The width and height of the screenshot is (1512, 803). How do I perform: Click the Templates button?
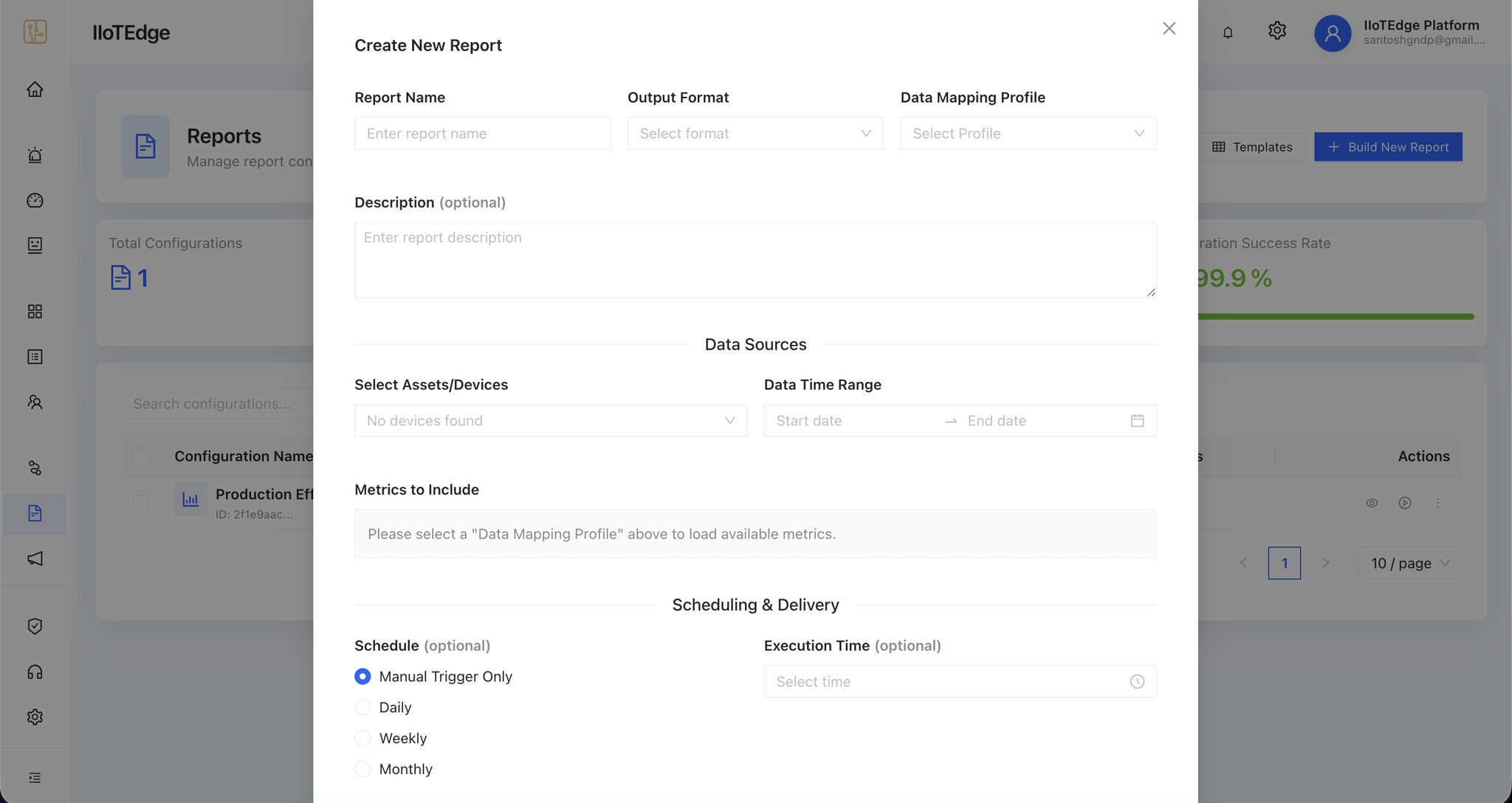coord(1252,147)
